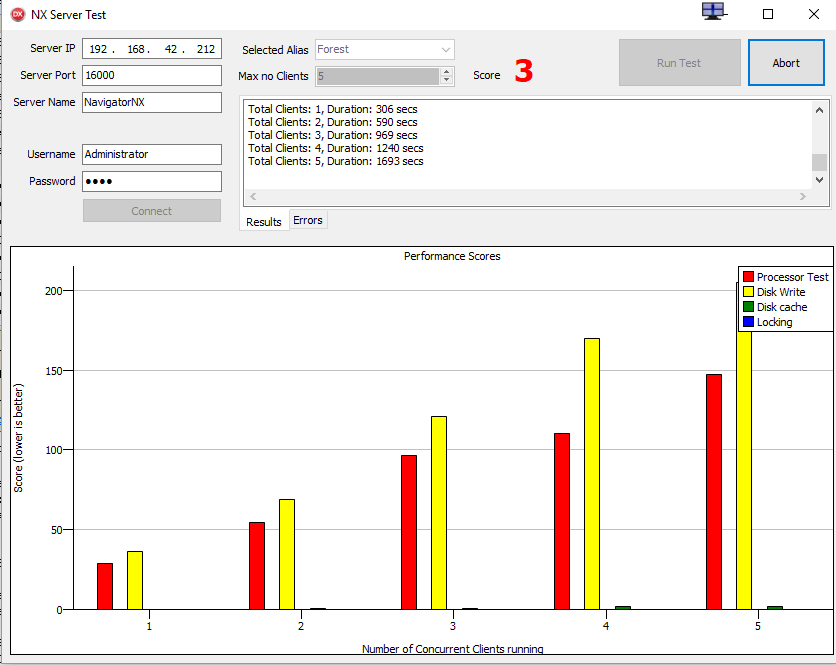This screenshot has height=665, width=836.
Task: Close the NX Server Test window
Action: (x=814, y=14)
